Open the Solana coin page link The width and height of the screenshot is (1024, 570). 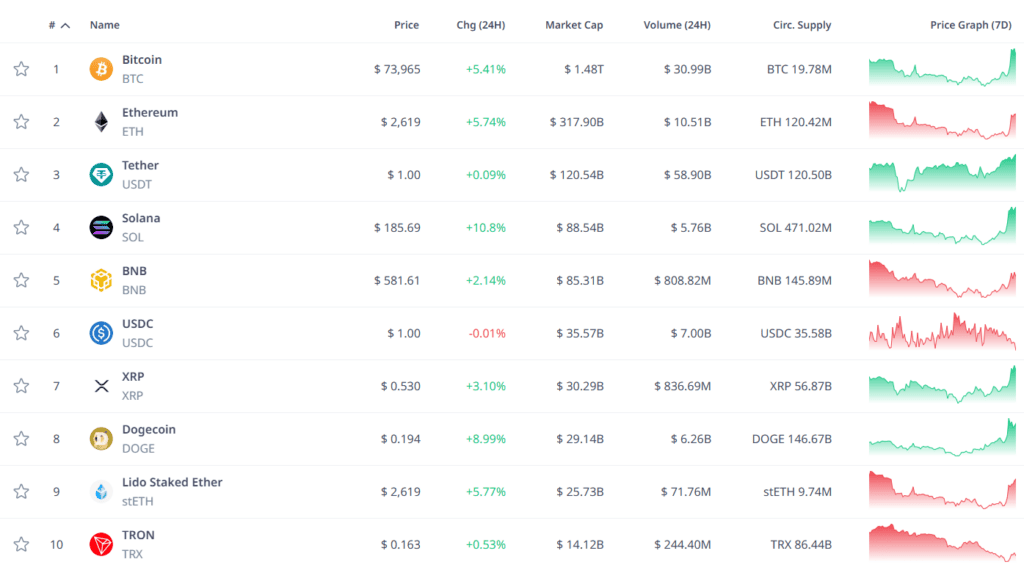141,219
